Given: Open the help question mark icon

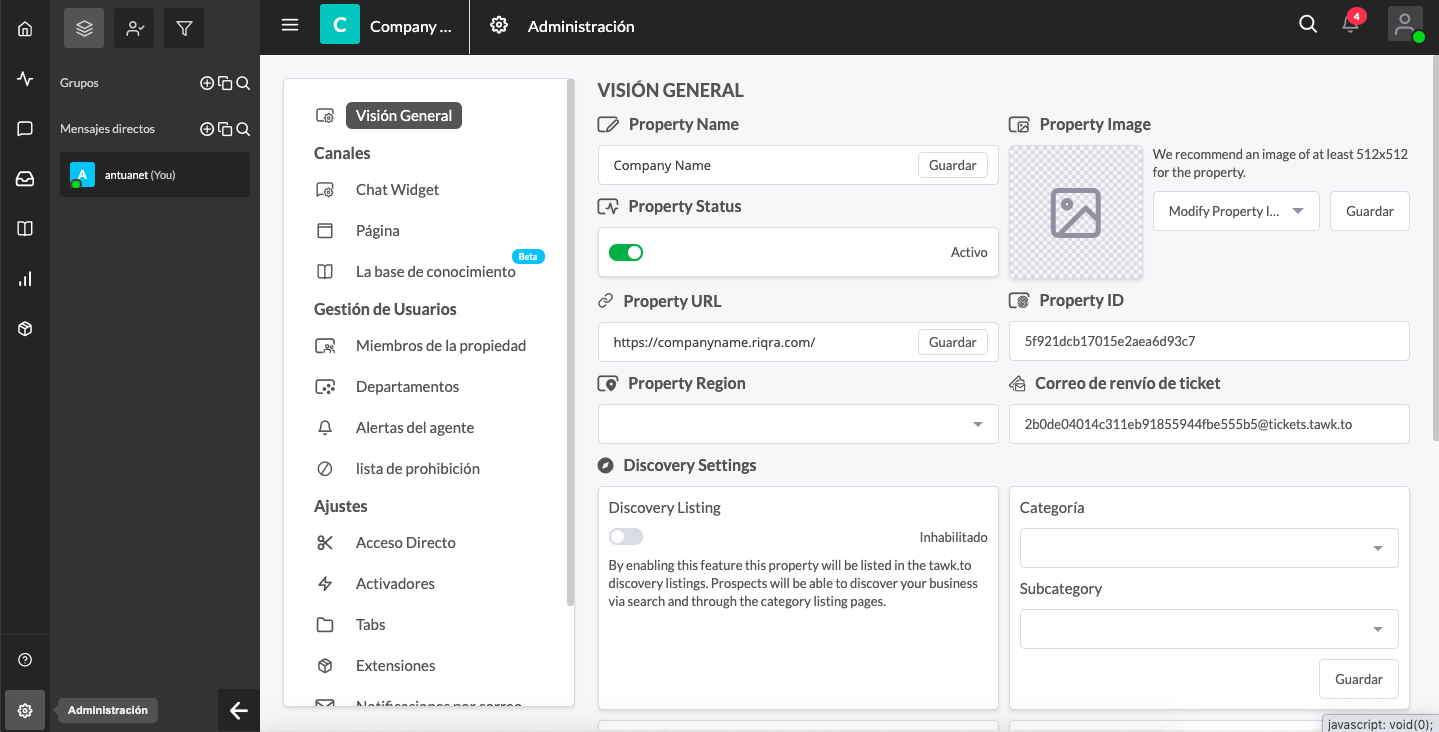Looking at the screenshot, I should [x=25, y=660].
